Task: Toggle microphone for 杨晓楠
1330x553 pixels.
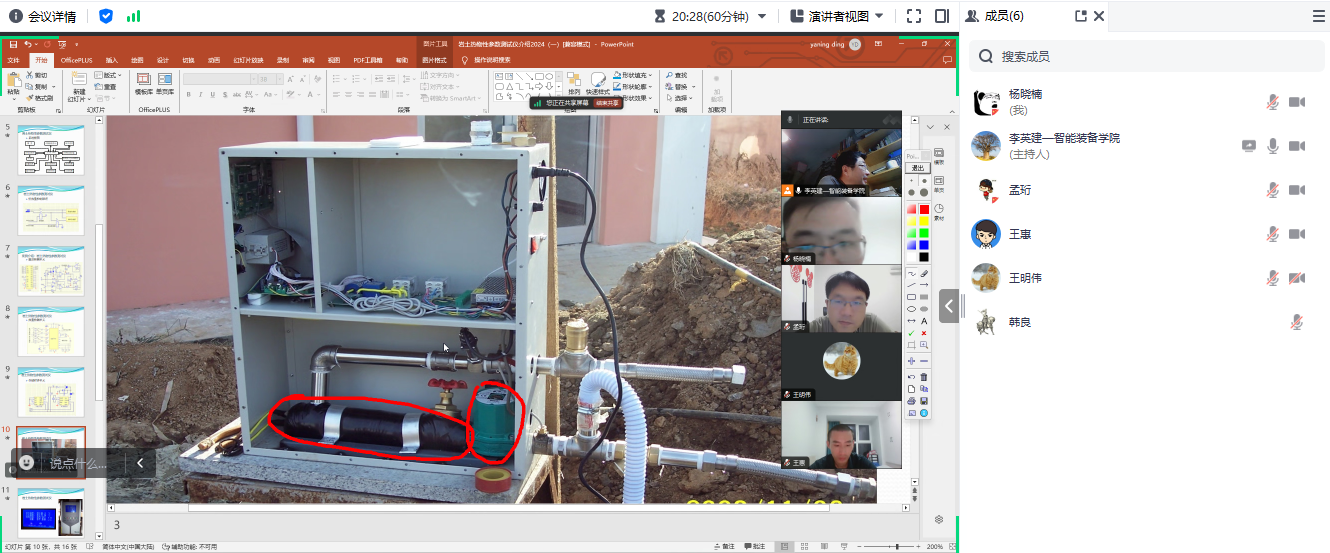Action: 1273,102
